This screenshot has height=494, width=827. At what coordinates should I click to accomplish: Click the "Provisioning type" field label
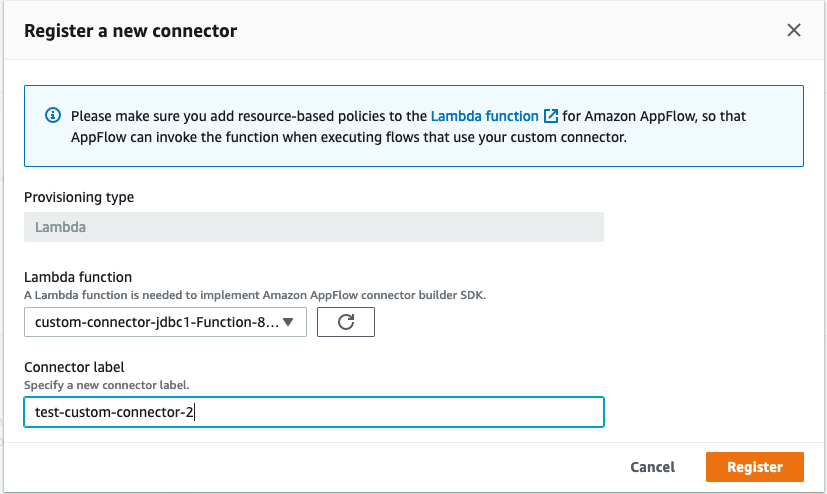79,197
